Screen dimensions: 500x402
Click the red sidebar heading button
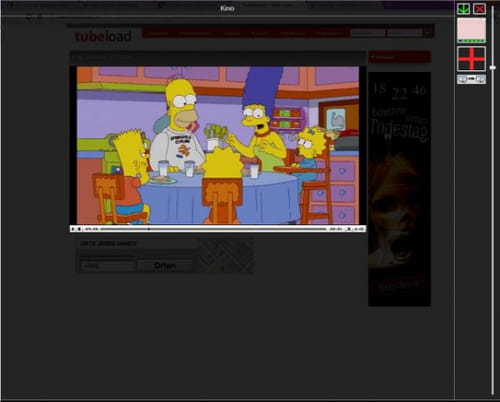tap(399, 57)
